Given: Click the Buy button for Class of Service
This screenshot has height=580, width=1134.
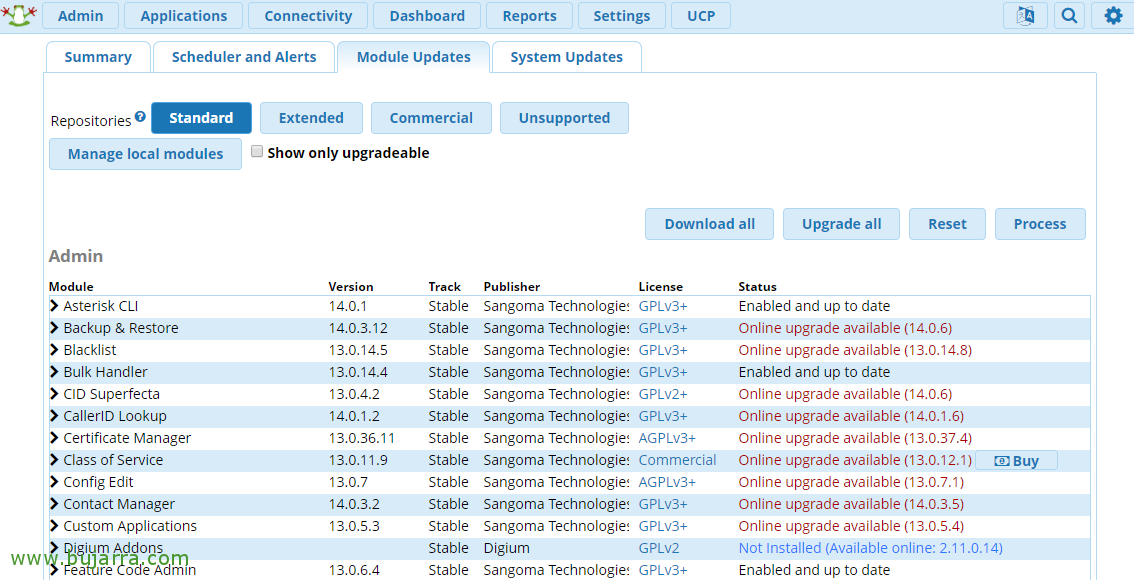Looking at the screenshot, I should click(1016, 461).
